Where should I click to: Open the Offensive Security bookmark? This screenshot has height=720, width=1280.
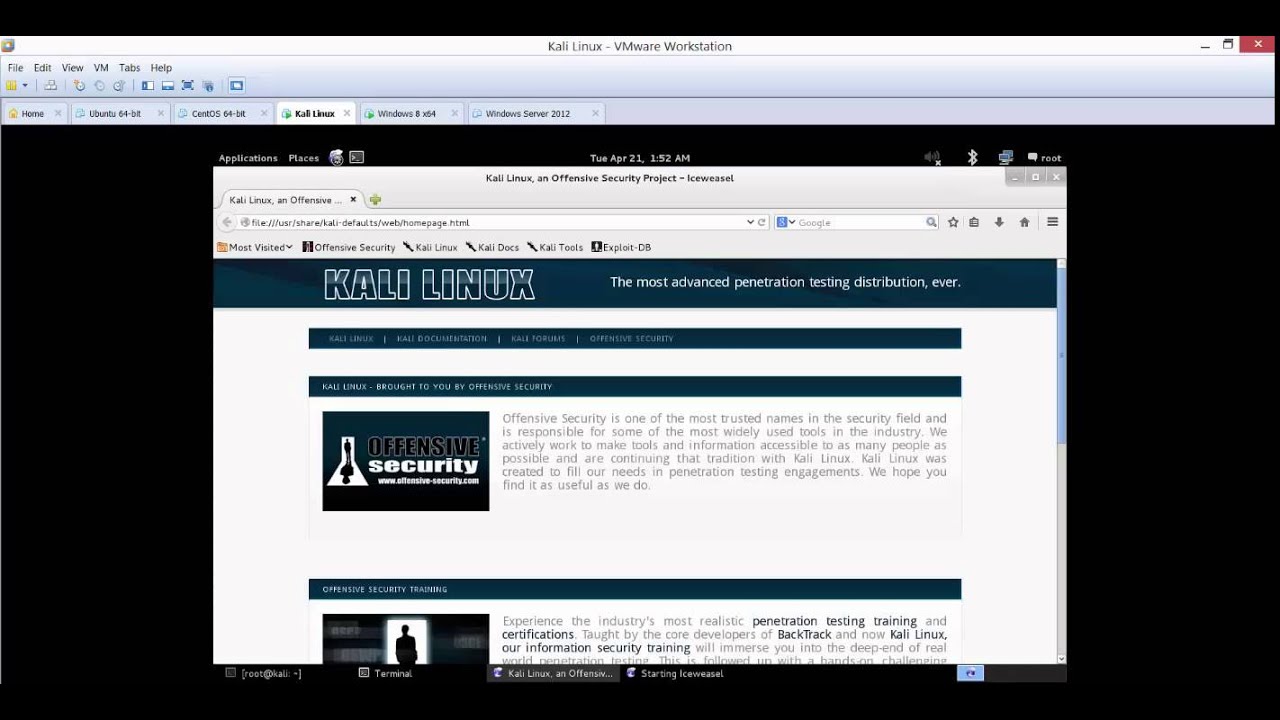click(349, 247)
